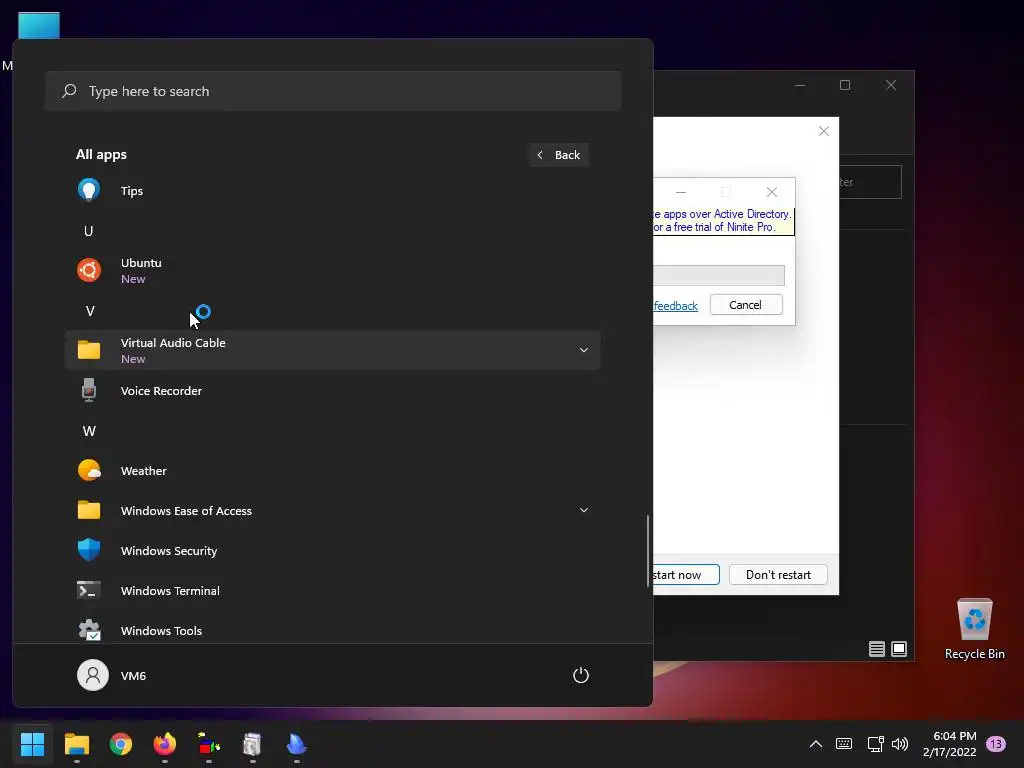Open the feedback link in Ninite

[676, 306]
